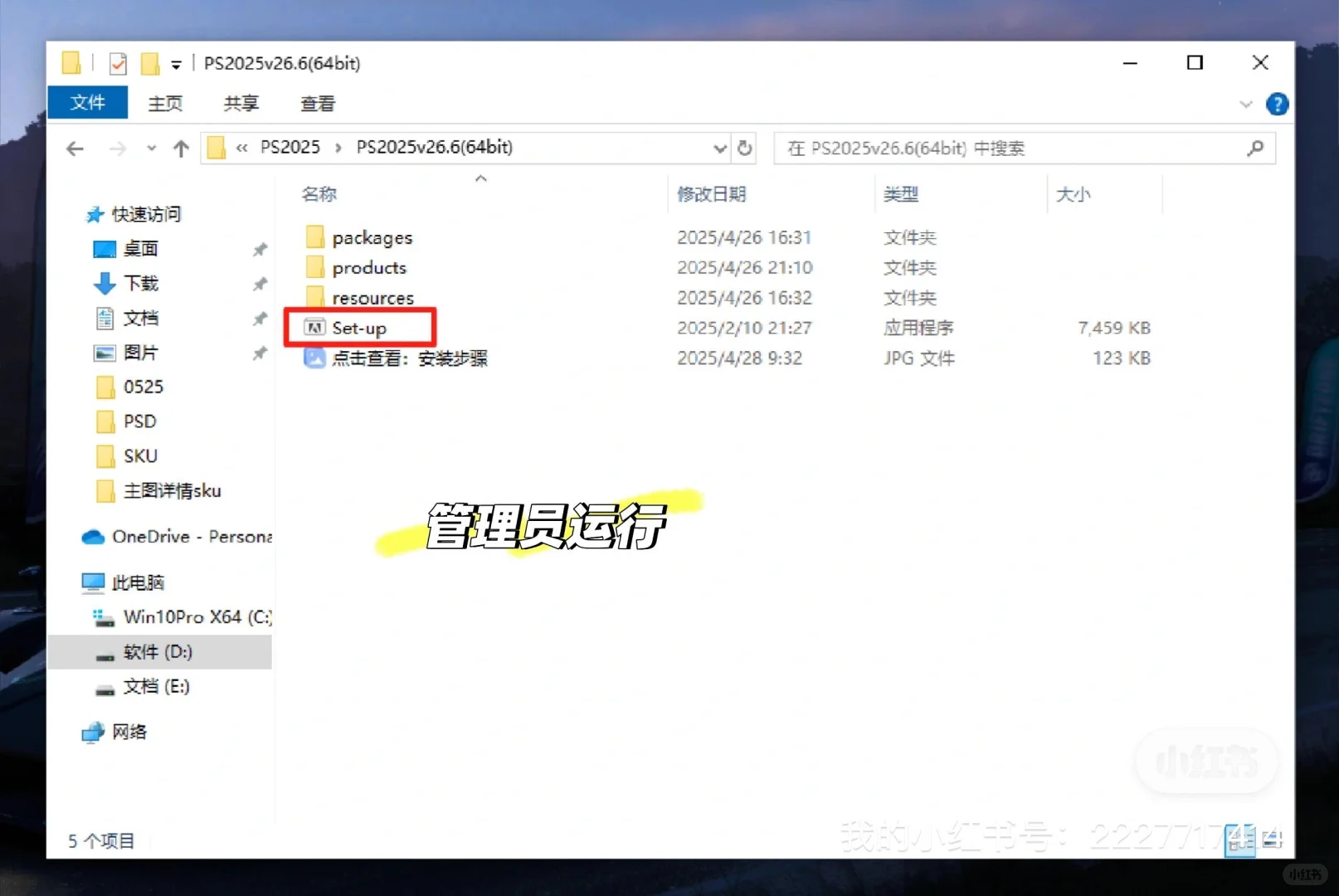Navigate back with the back arrow
The width and height of the screenshot is (1339, 896).
(75, 148)
